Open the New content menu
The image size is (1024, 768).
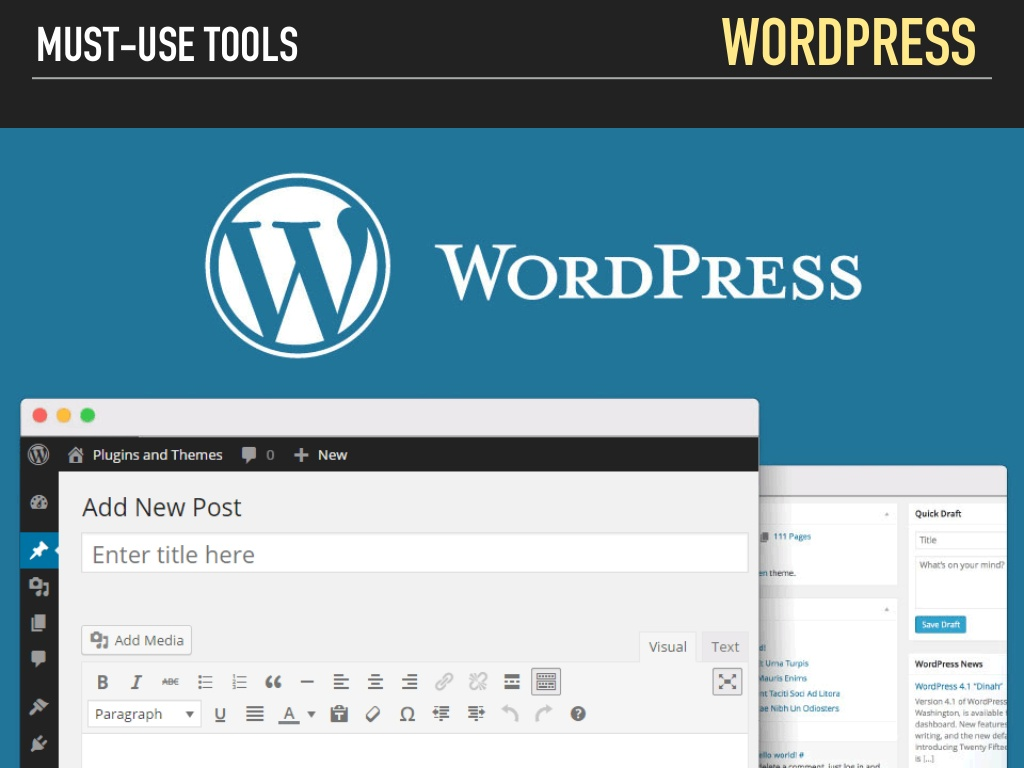tap(320, 455)
